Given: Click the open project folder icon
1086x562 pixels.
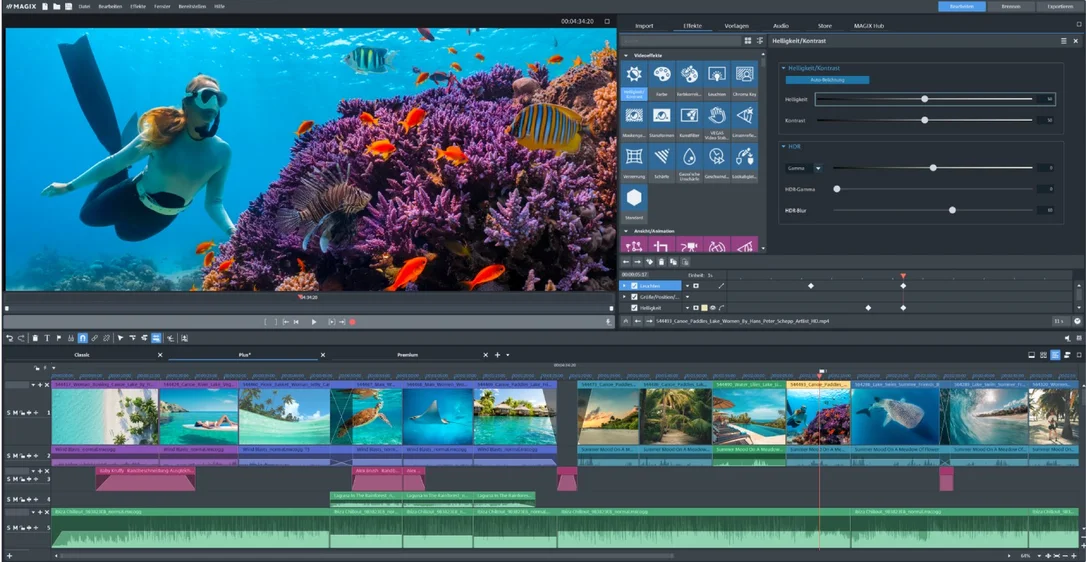Looking at the screenshot, I should (57, 6).
